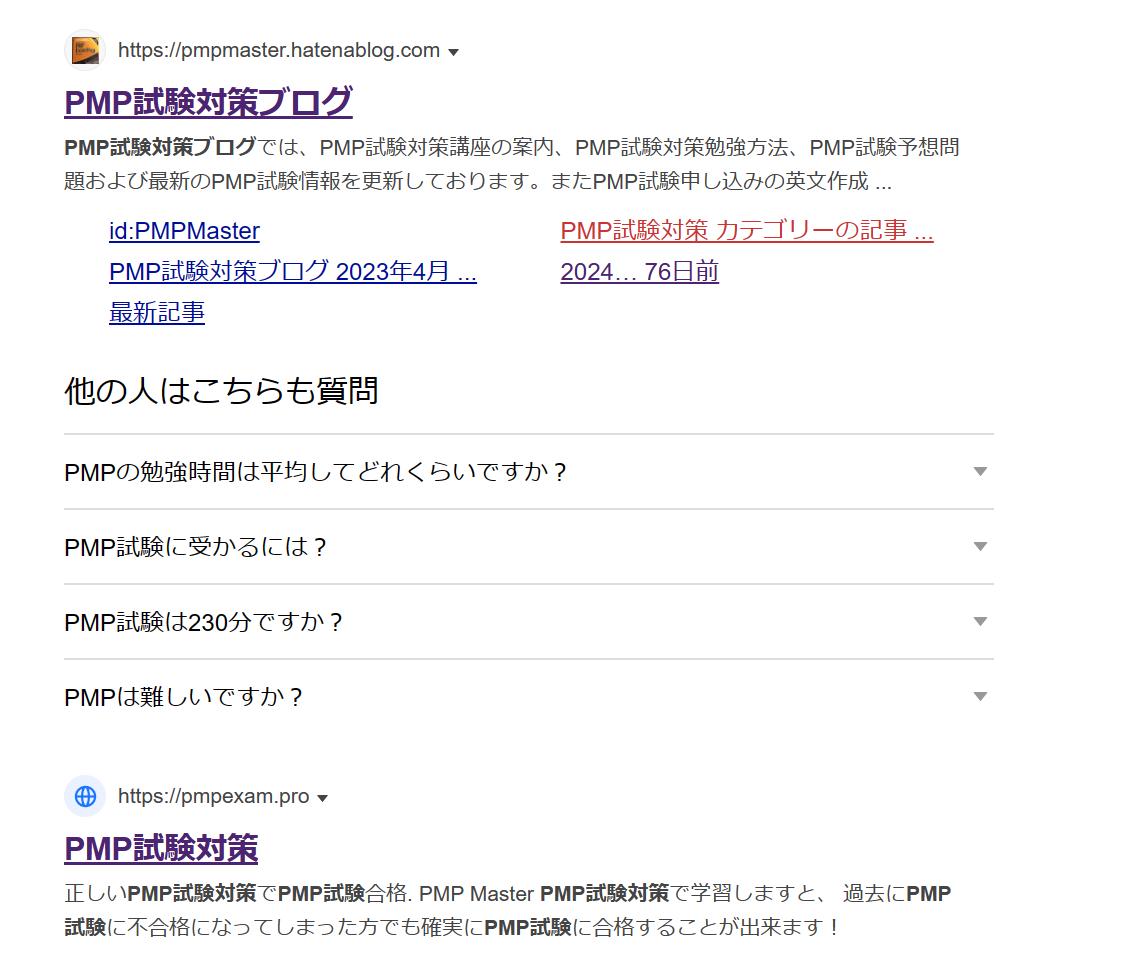This screenshot has width=1135, height=964.
Task: Open the PMP試験対策ブログ 2023年4月 sitelink
Action: tap(292, 272)
